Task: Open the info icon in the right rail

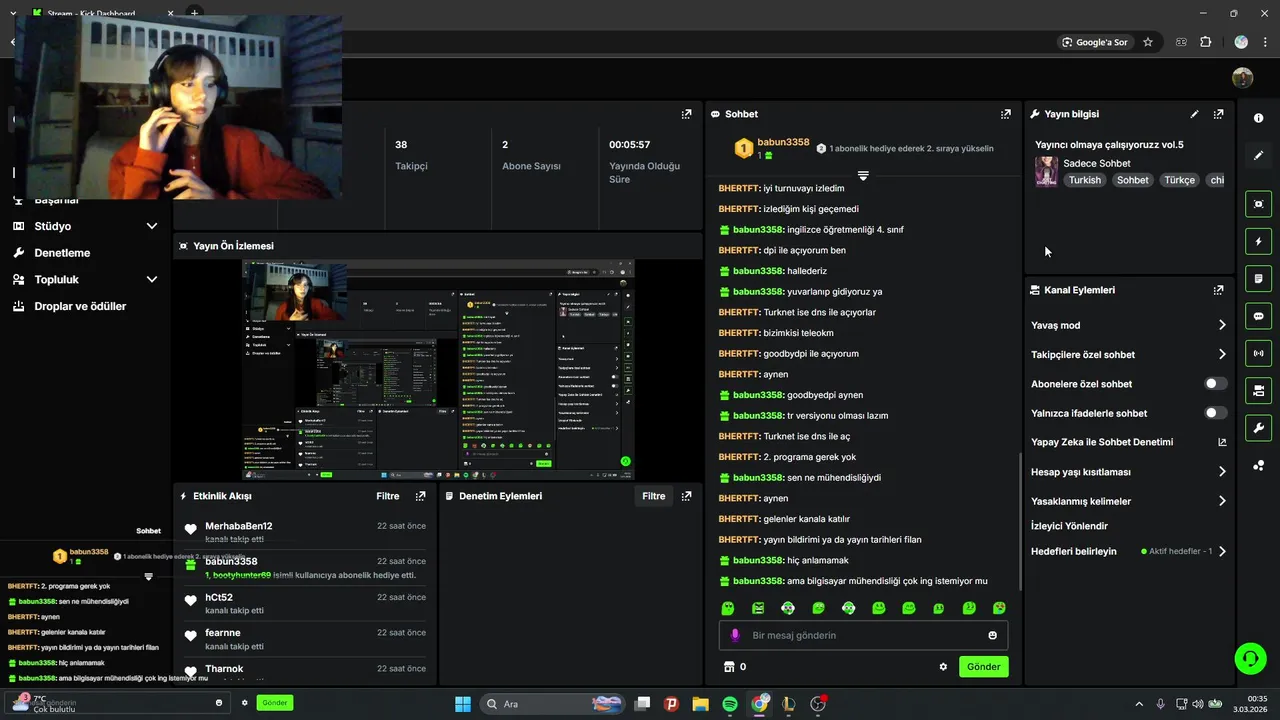Action: [x=1258, y=118]
